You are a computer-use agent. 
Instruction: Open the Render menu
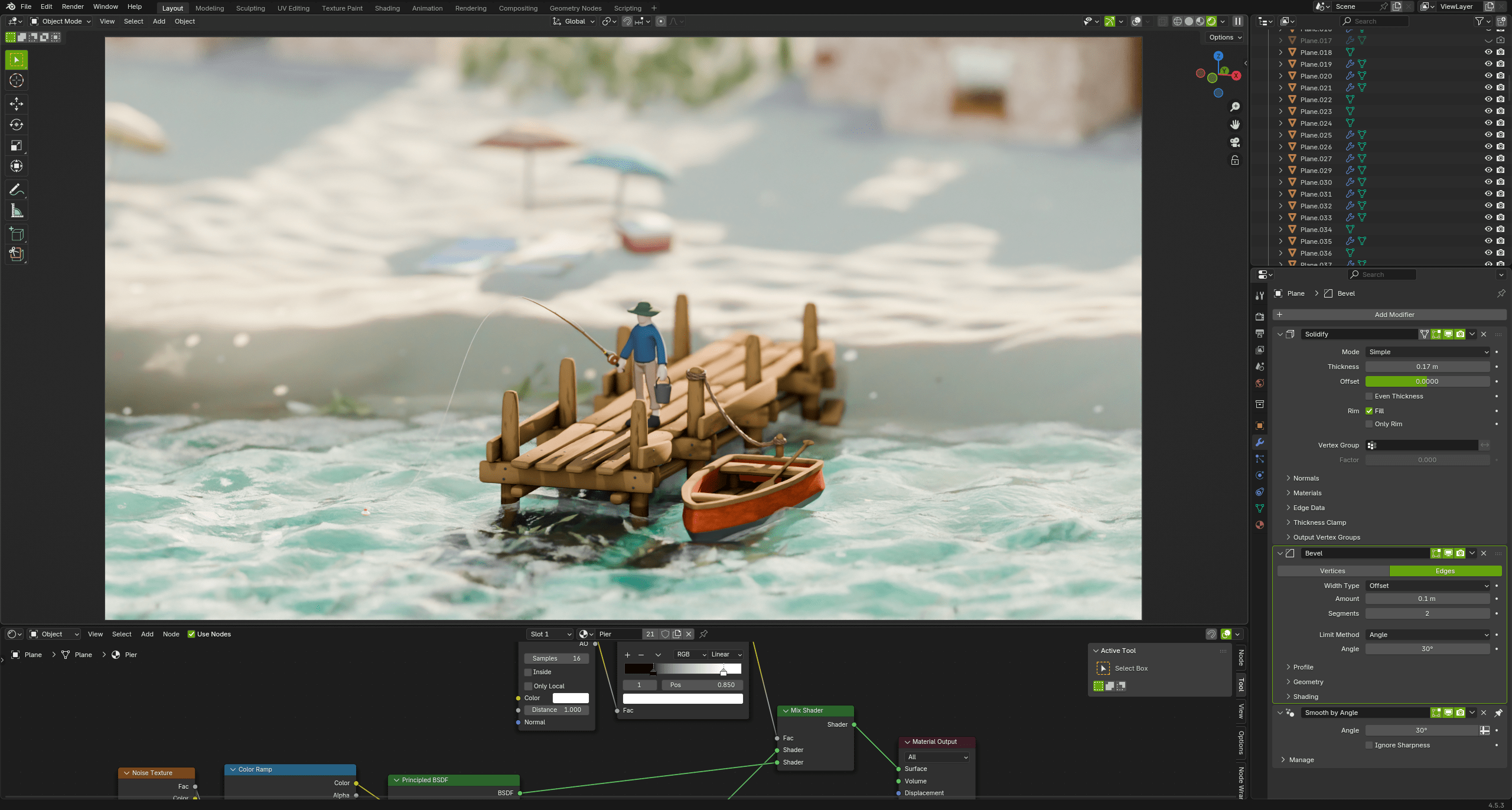coord(73,6)
